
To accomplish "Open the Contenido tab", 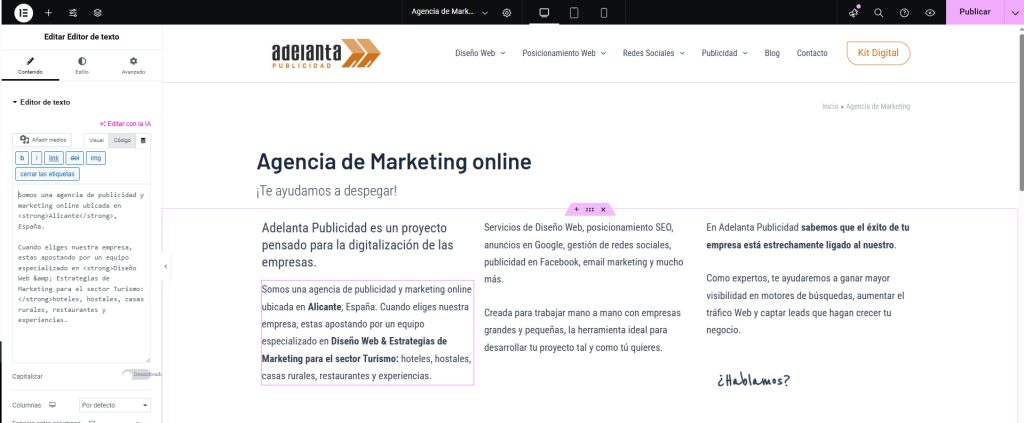I will point(30,66).
